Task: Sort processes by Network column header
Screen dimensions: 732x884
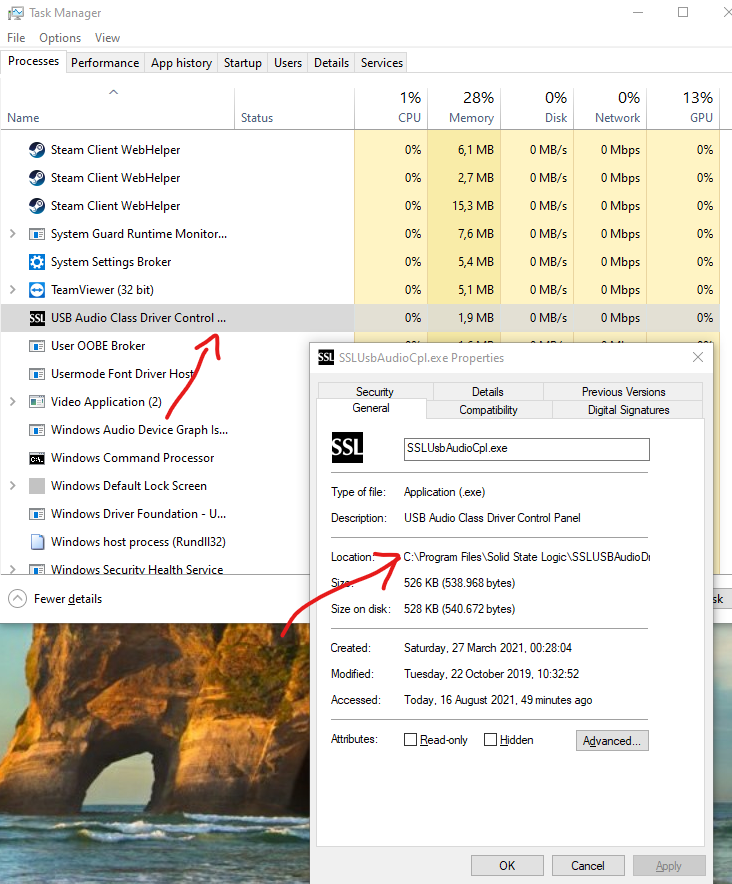Action: (610, 107)
